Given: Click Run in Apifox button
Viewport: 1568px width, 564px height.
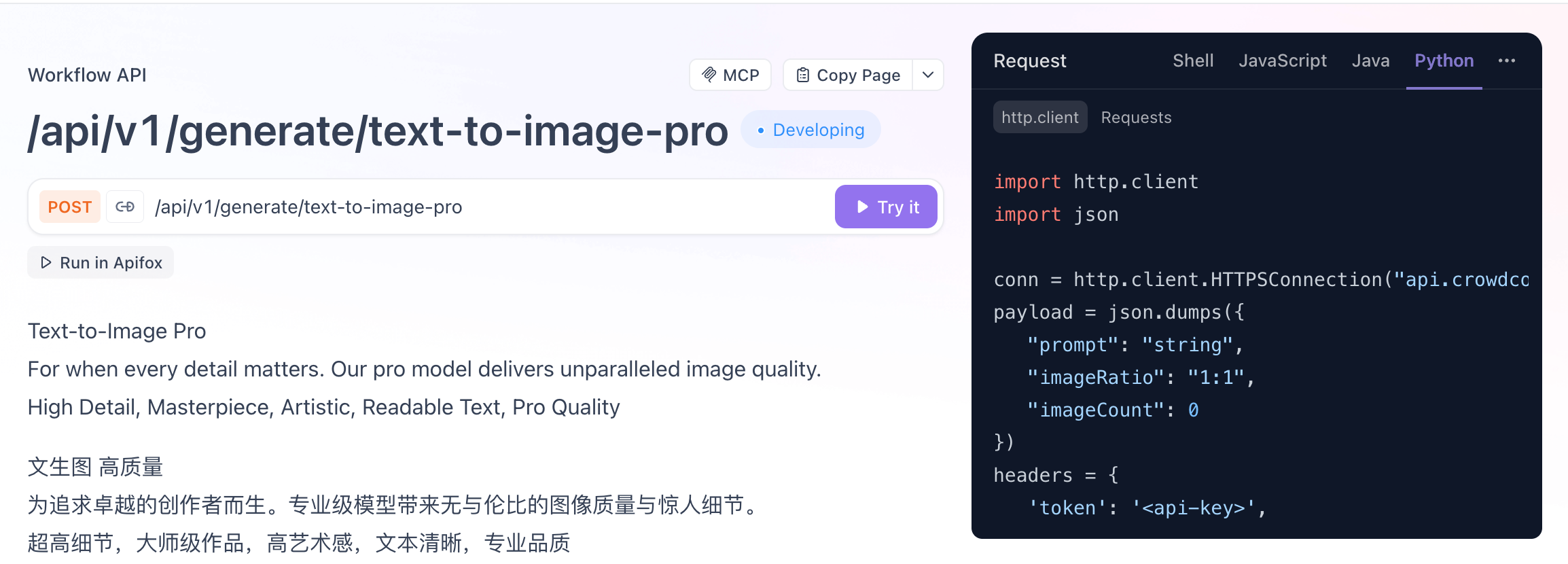Looking at the screenshot, I should click(x=101, y=262).
